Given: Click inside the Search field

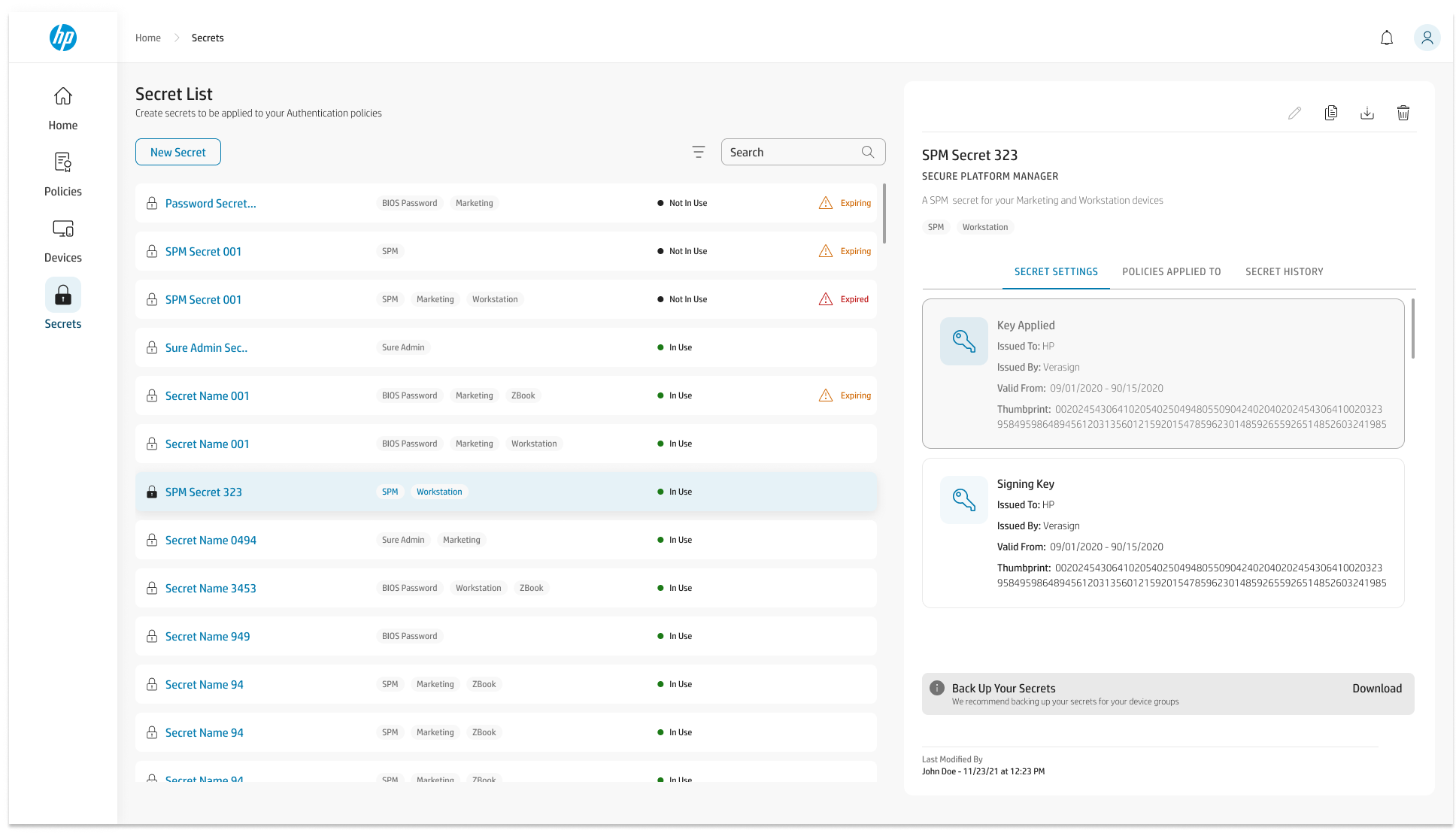Looking at the screenshot, I should pos(790,151).
